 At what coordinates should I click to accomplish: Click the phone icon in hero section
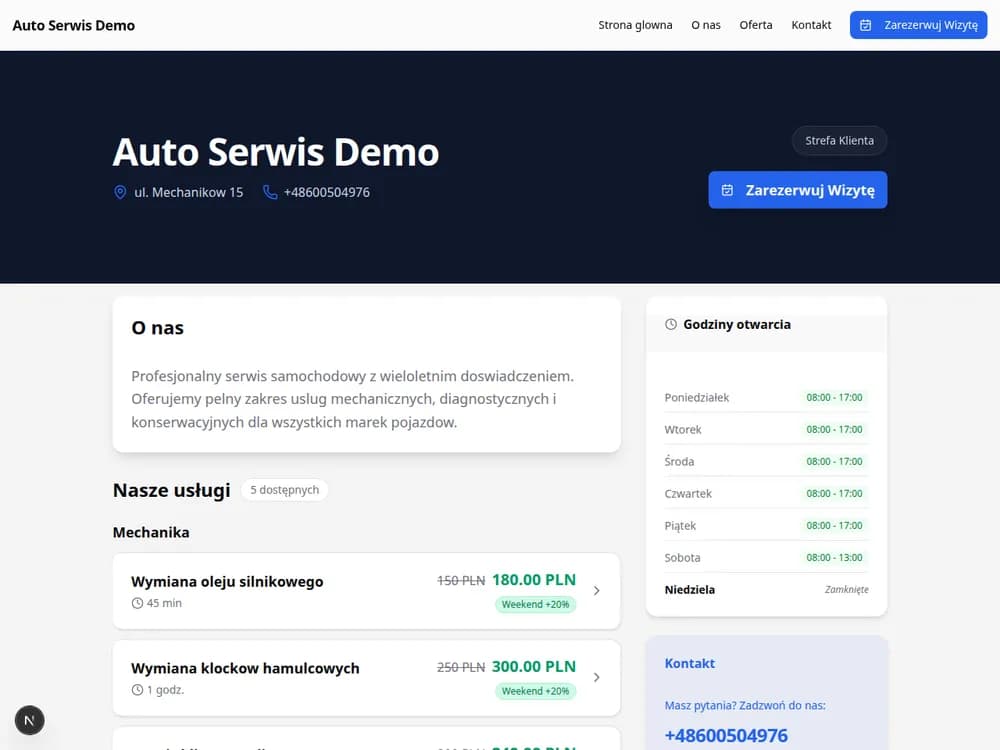(270, 192)
